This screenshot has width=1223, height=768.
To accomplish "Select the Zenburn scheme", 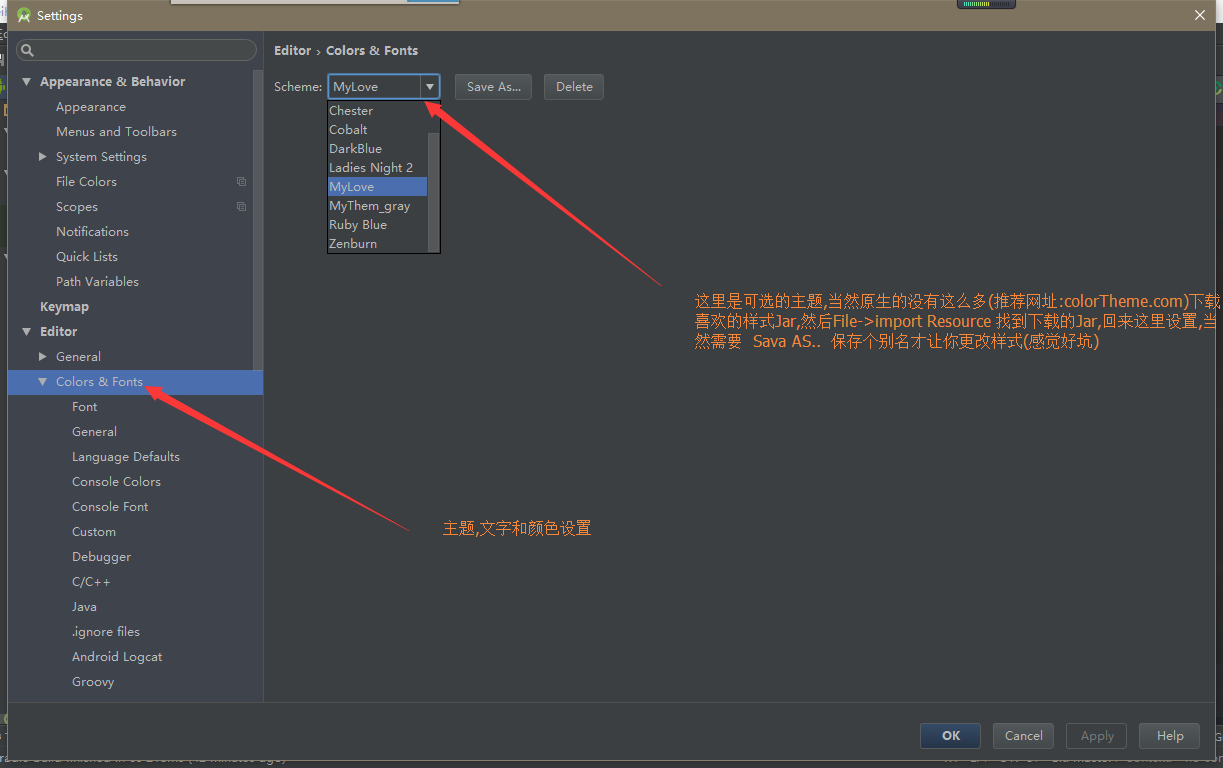I will tap(377, 244).
